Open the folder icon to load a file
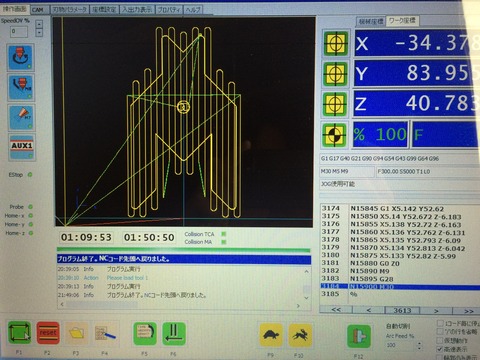 [76, 333]
